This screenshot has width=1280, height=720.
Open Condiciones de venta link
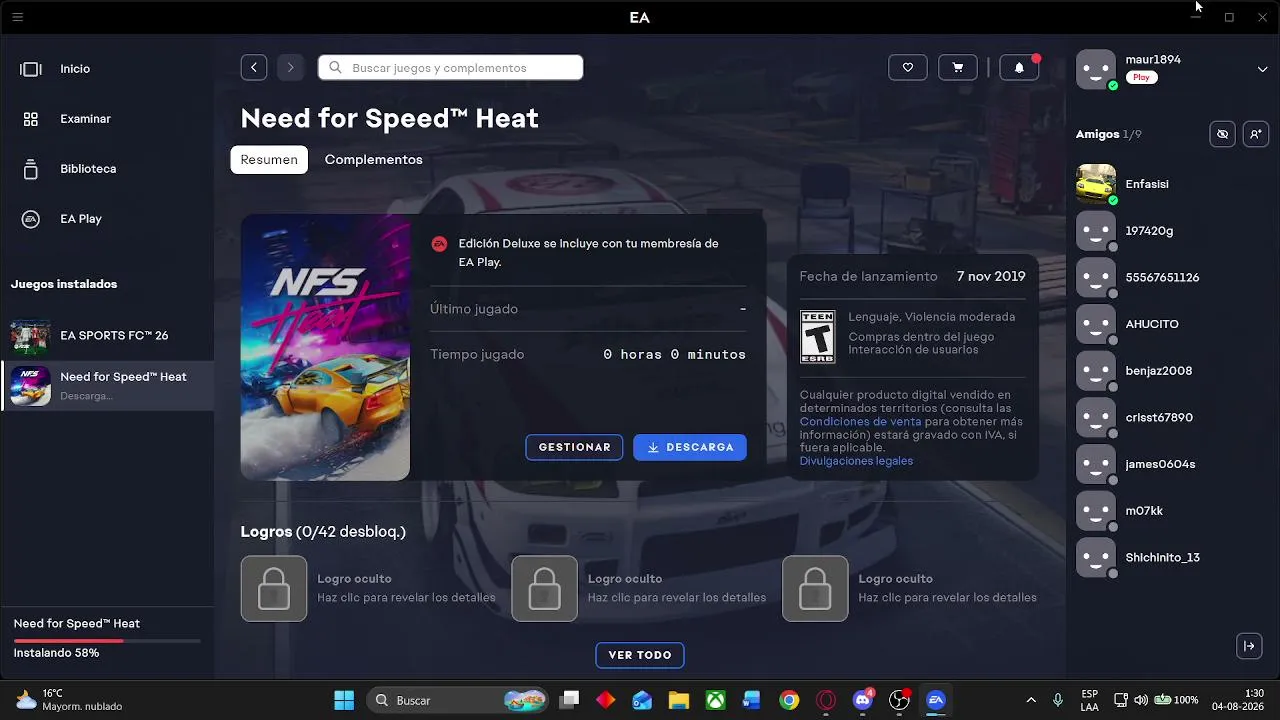[x=861, y=422]
